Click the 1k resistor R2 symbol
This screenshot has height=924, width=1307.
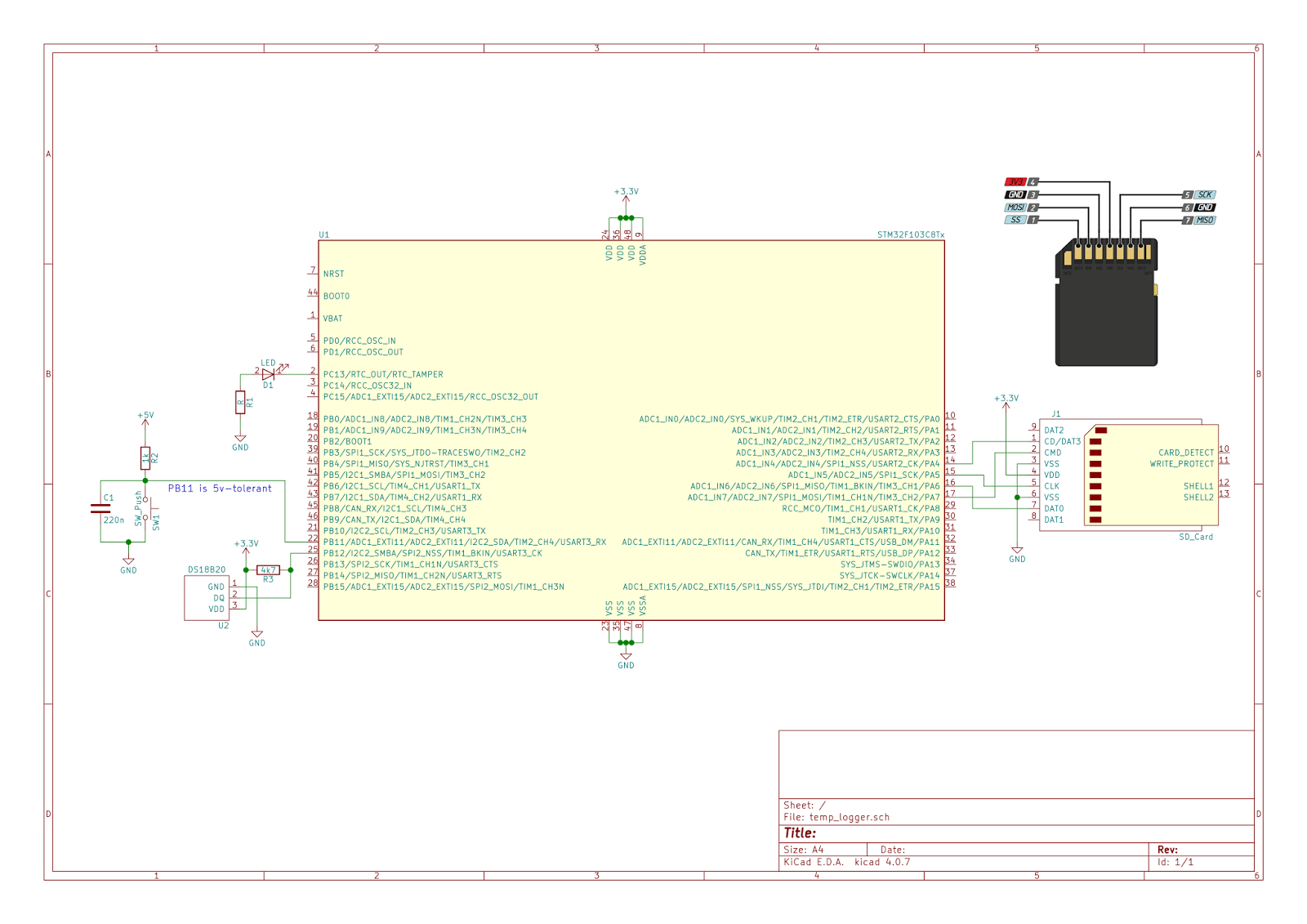[x=147, y=458]
